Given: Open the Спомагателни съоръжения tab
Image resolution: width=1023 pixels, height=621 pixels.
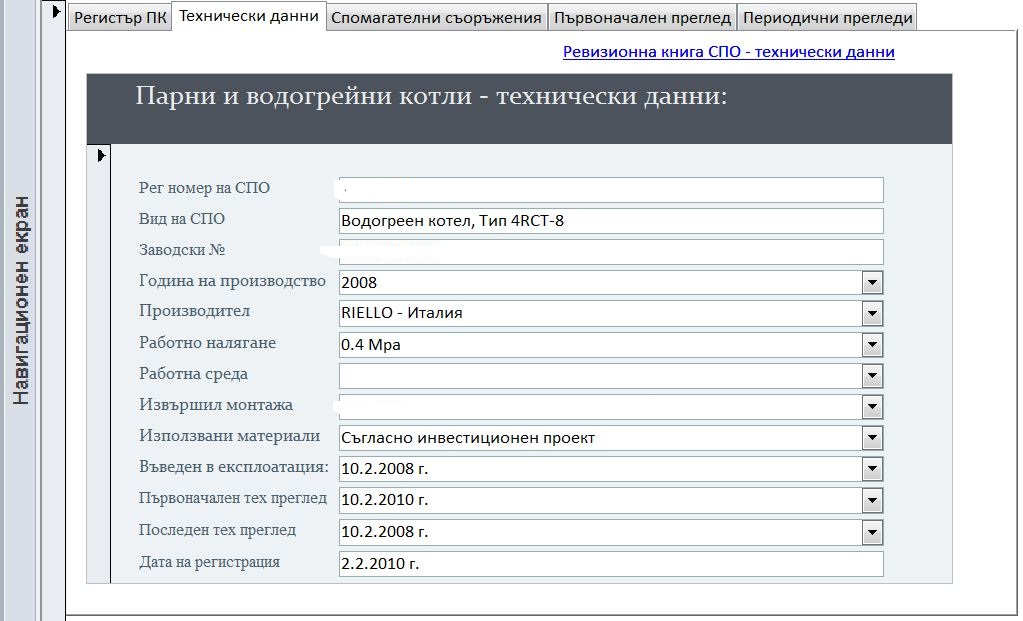Looking at the screenshot, I should coord(436,18).
